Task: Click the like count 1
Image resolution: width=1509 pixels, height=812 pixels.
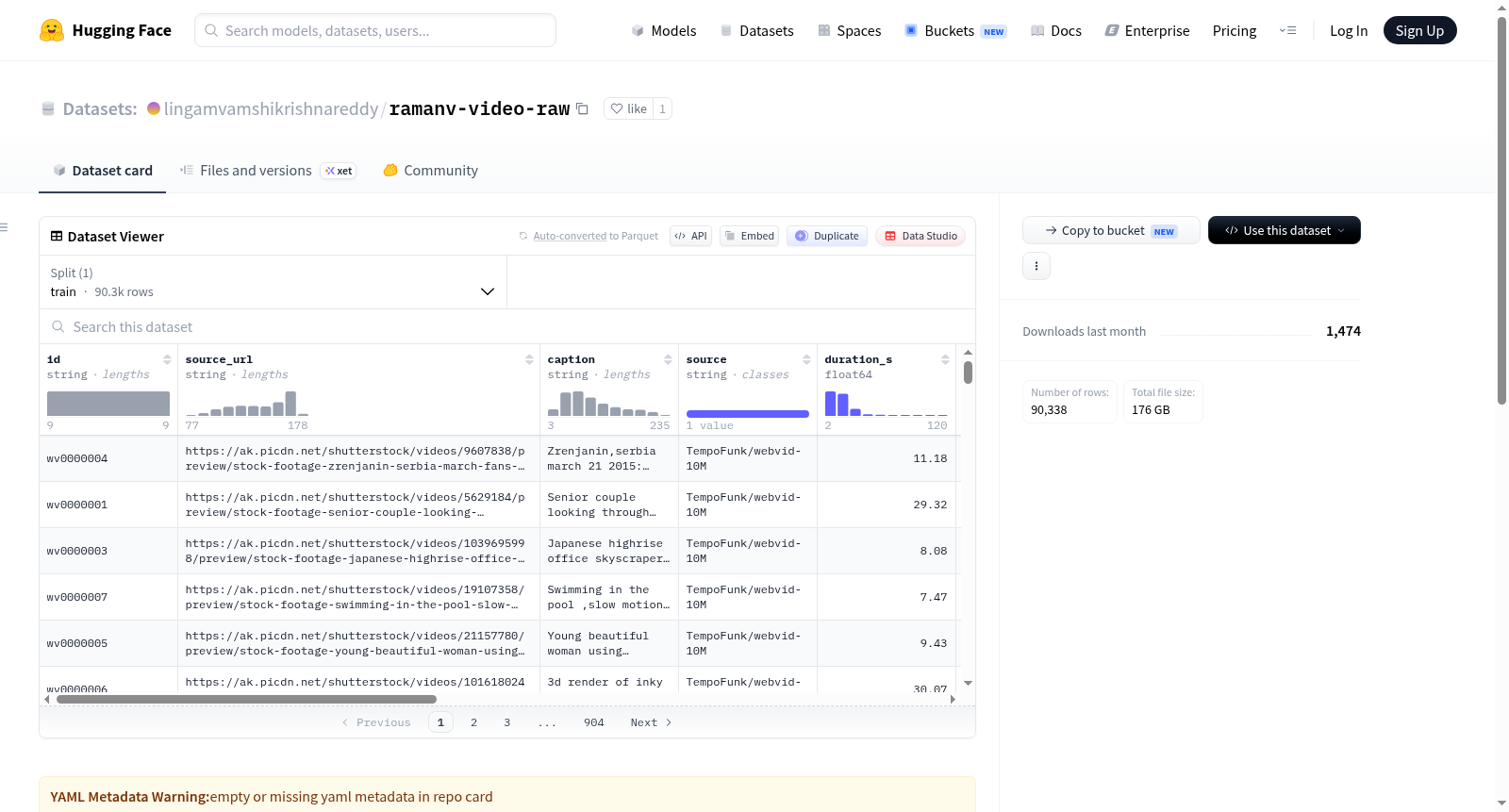Action: (x=663, y=108)
